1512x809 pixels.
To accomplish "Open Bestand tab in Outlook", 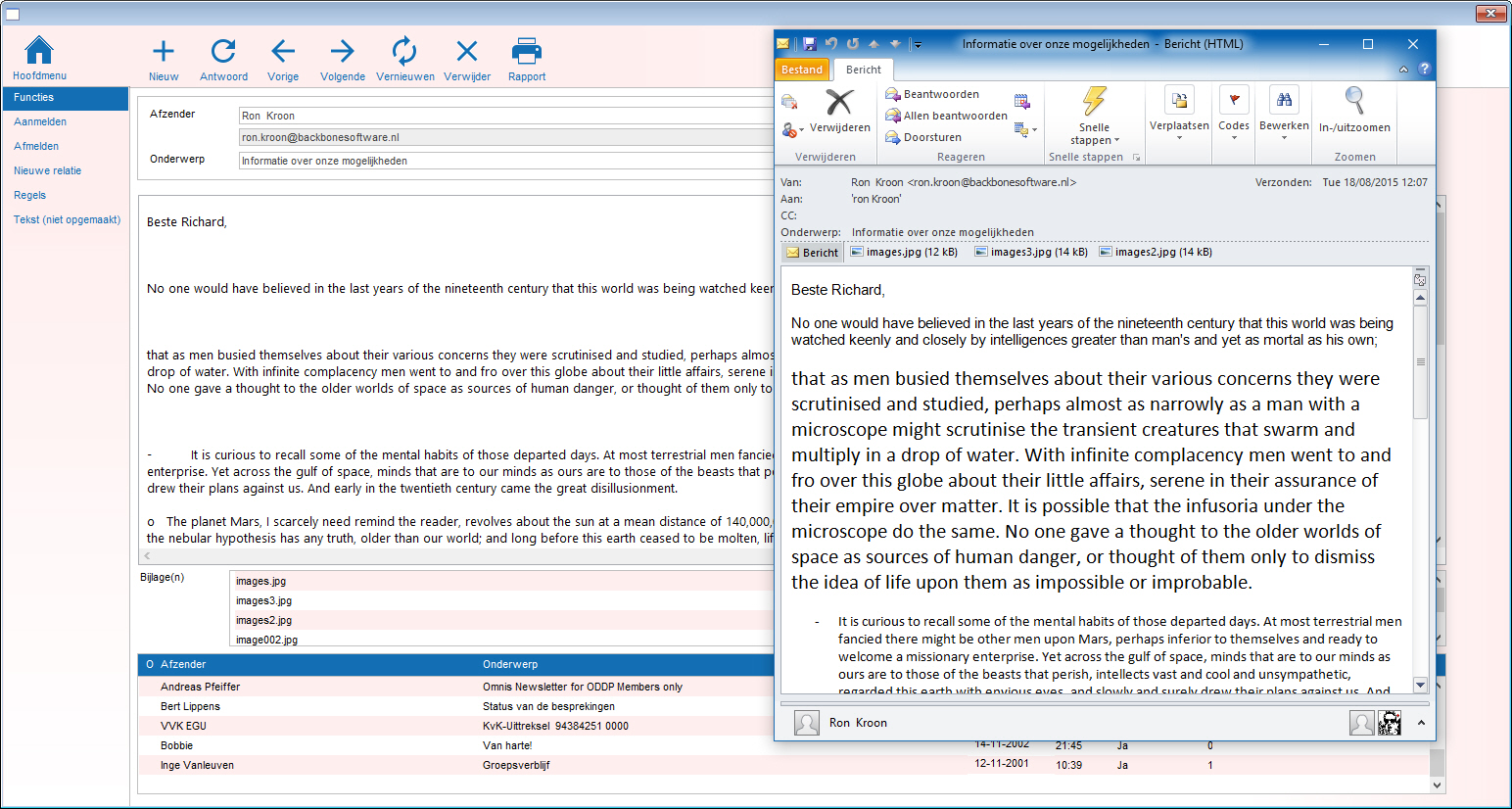I will tap(802, 70).
